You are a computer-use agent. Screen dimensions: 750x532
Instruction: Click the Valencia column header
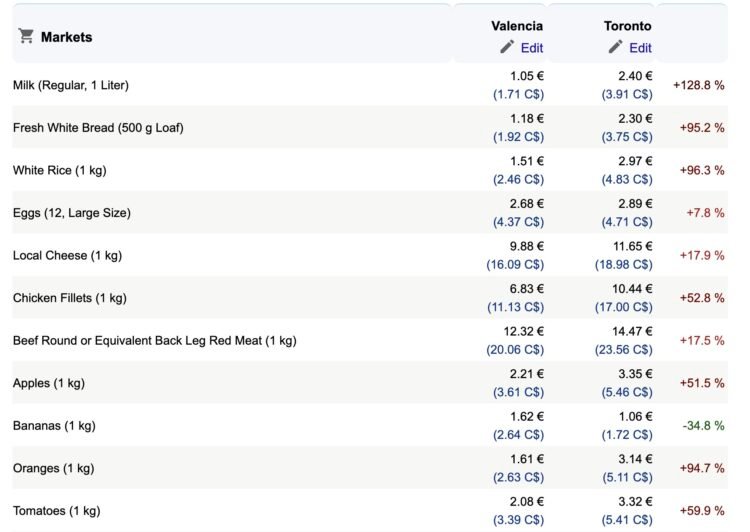(517, 26)
